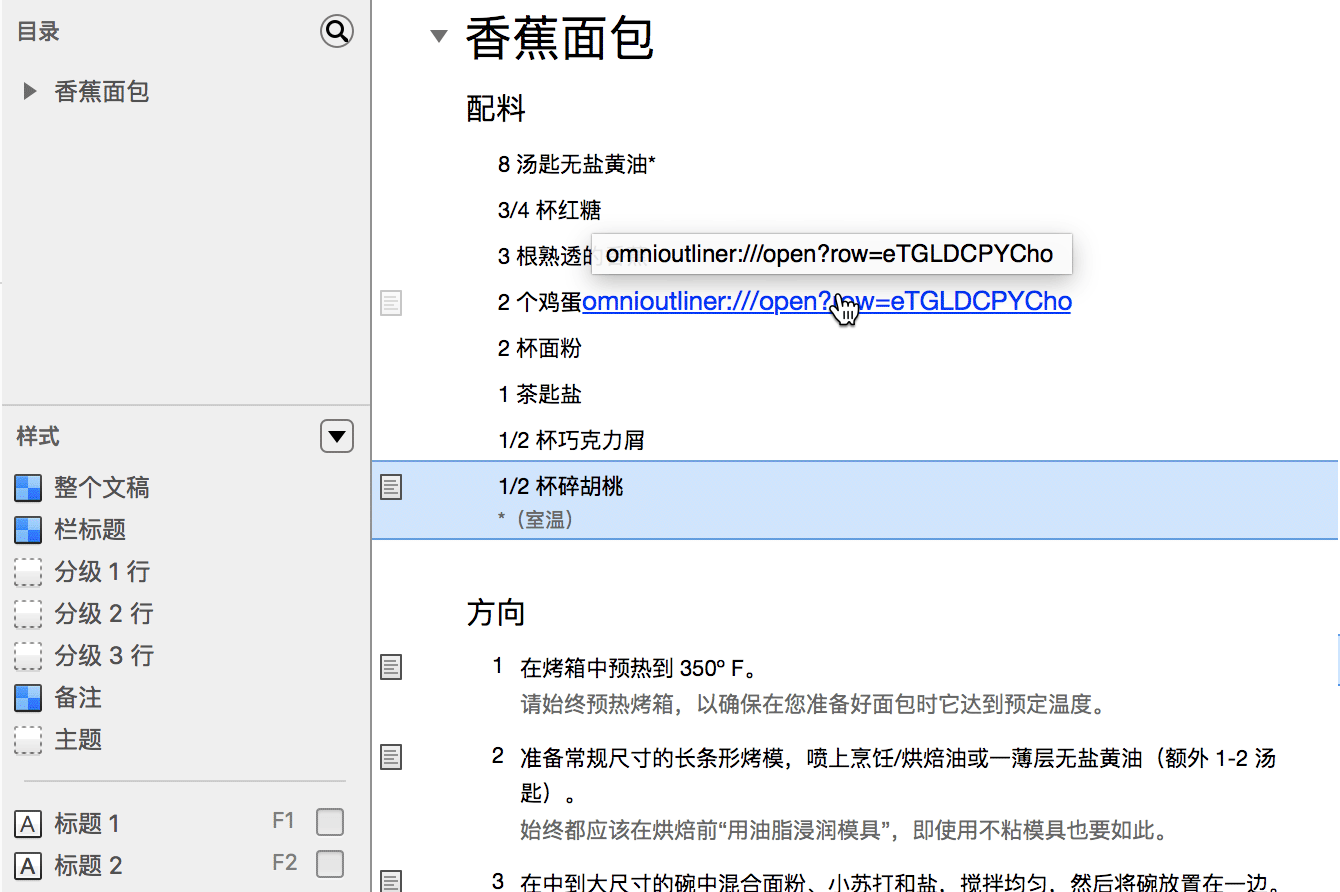The width and height of the screenshot is (1340, 892).
Task: Click the note icon beside step 2 长条形烤模
Action: tap(390, 757)
